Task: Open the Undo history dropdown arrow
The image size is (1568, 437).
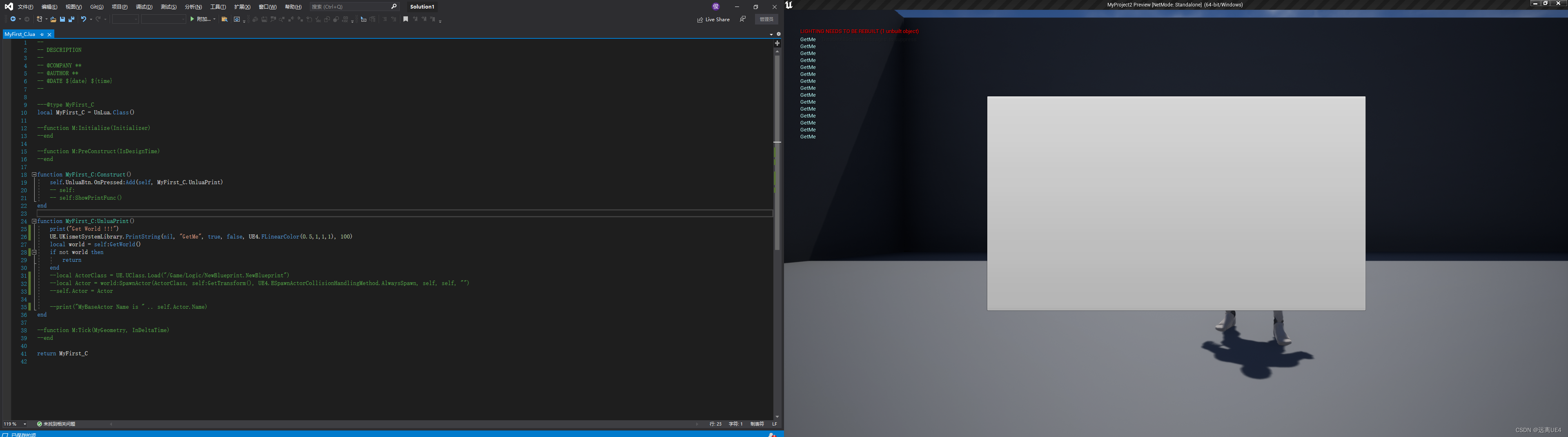Action: pos(91,19)
